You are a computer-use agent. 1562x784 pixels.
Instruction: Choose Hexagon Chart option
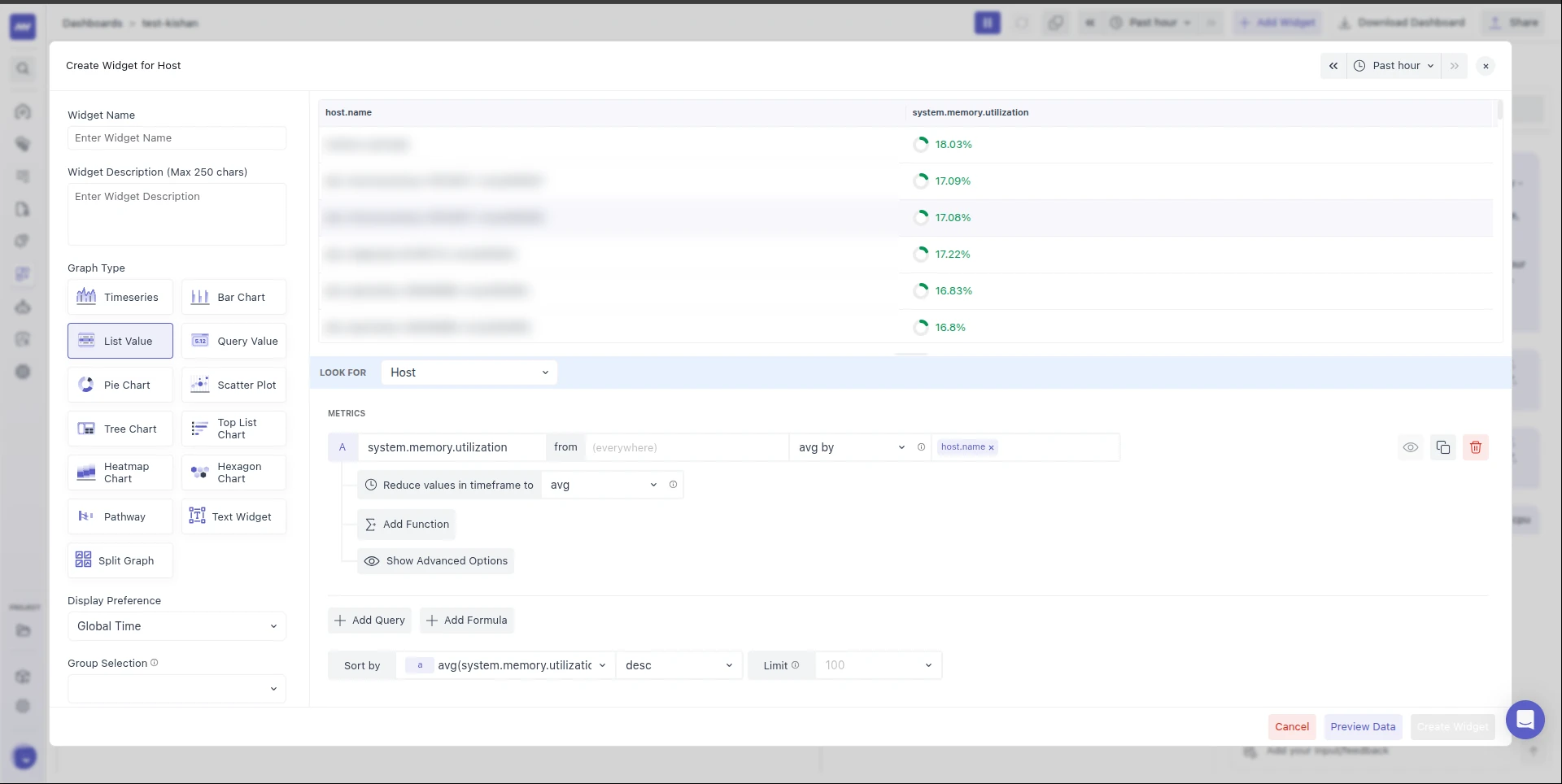[233, 473]
